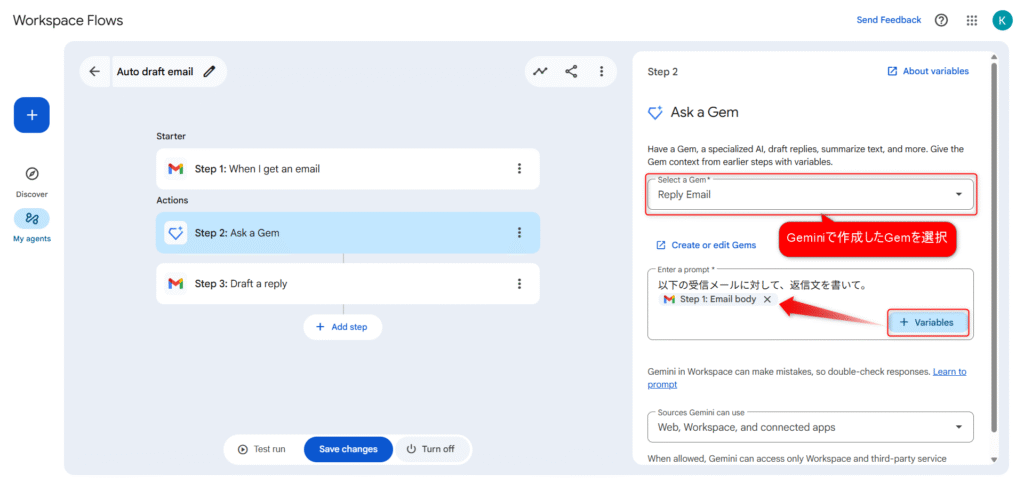Expand the Select a Gem dropdown
The image size is (1024, 490).
click(x=959, y=194)
